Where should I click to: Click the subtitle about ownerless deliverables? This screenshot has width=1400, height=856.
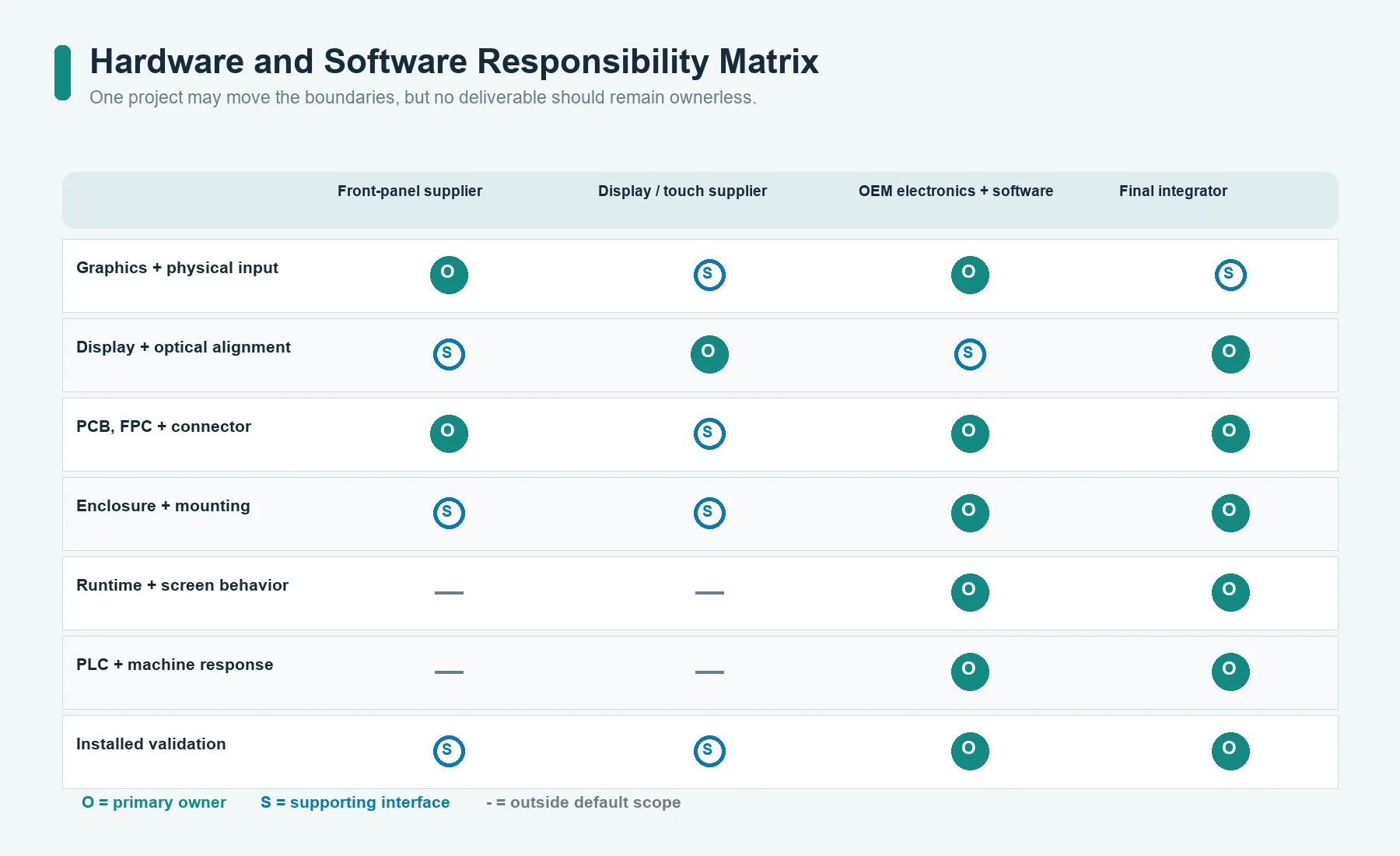[423, 97]
